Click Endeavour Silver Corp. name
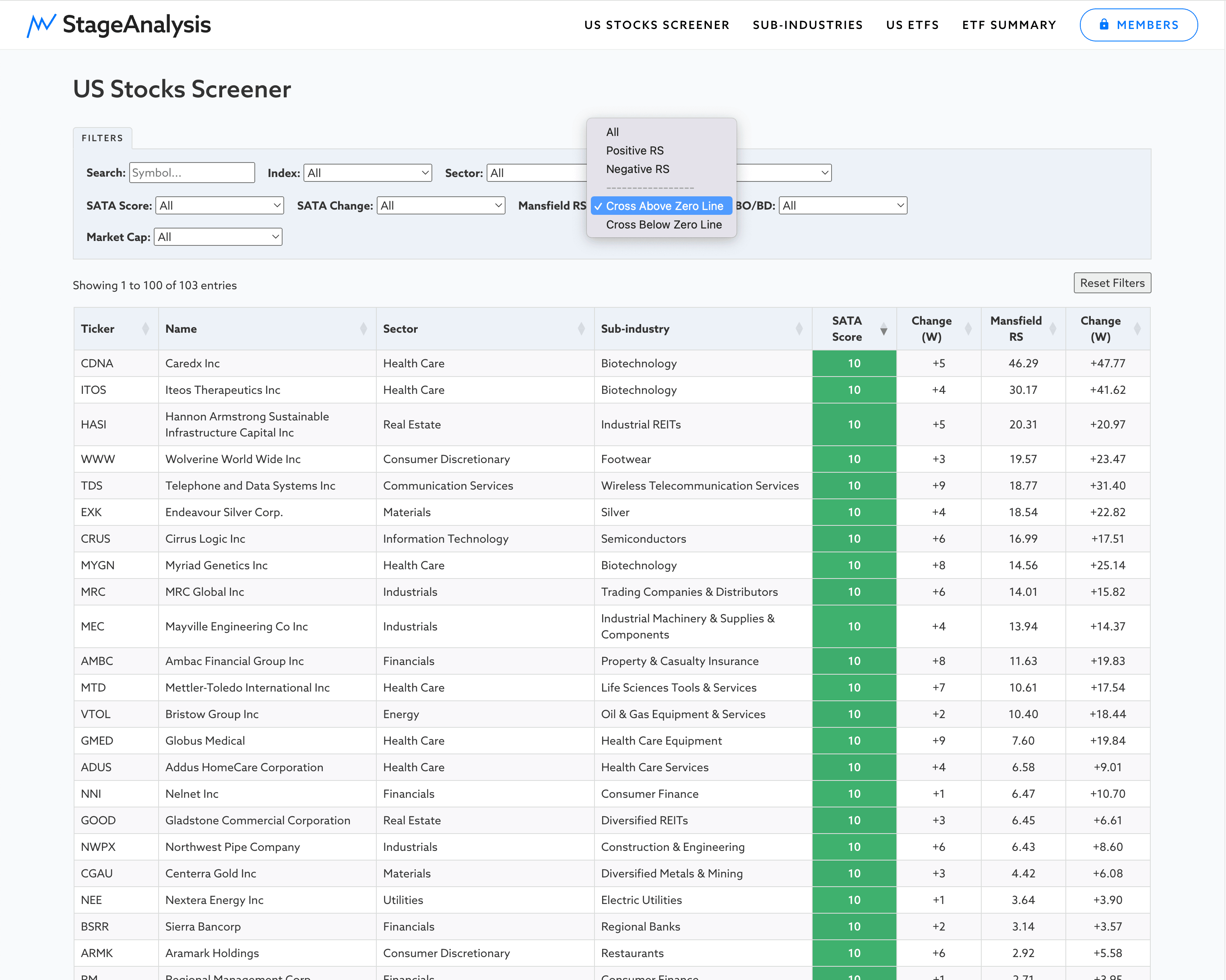Viewport: 1226px width, 980px height. [x=224, y=512]
